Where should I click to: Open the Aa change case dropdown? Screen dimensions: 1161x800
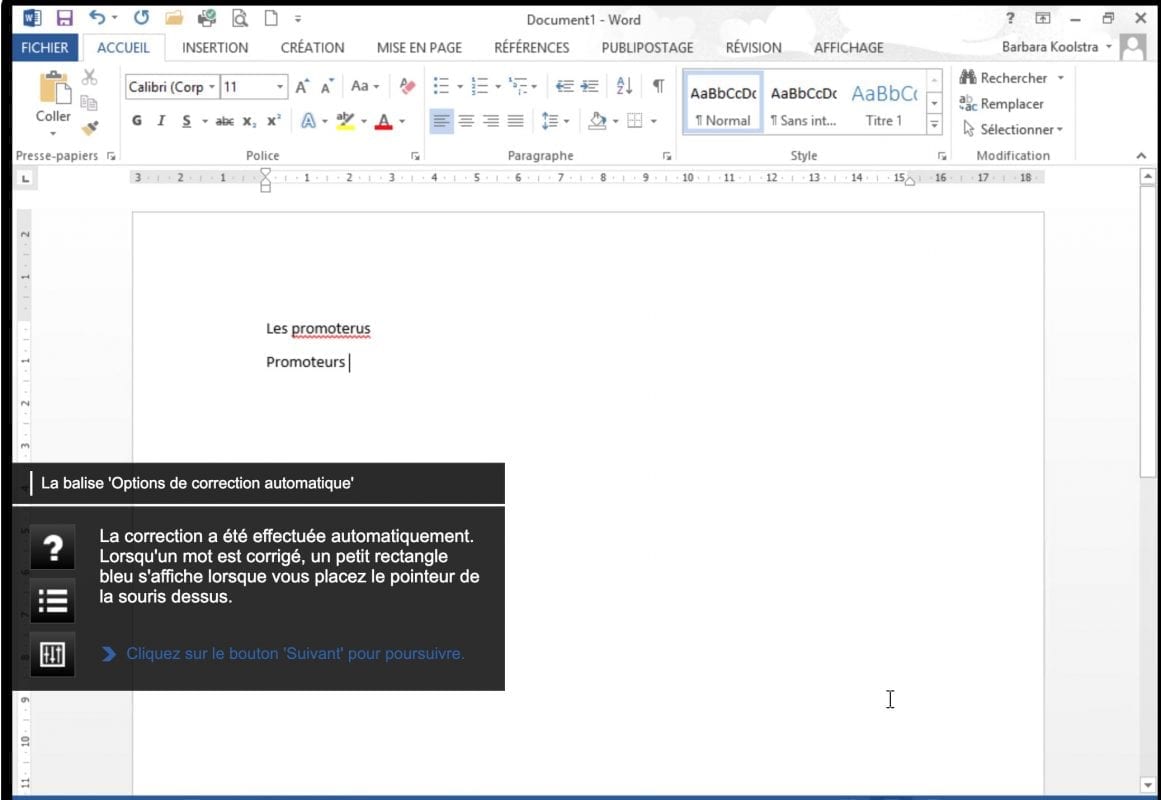tap(364, 86)
